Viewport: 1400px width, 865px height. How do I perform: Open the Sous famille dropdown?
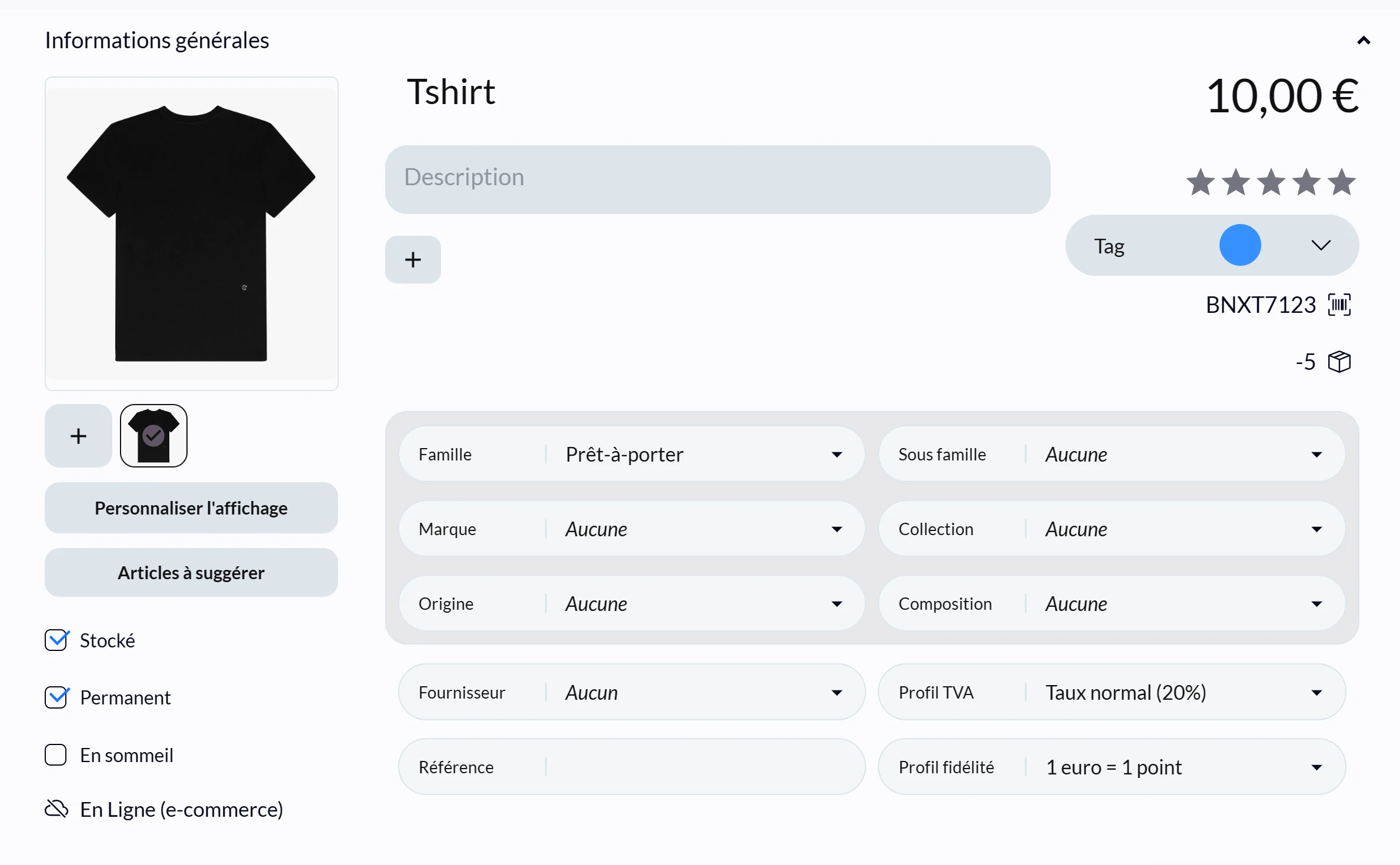point(1111,454)
